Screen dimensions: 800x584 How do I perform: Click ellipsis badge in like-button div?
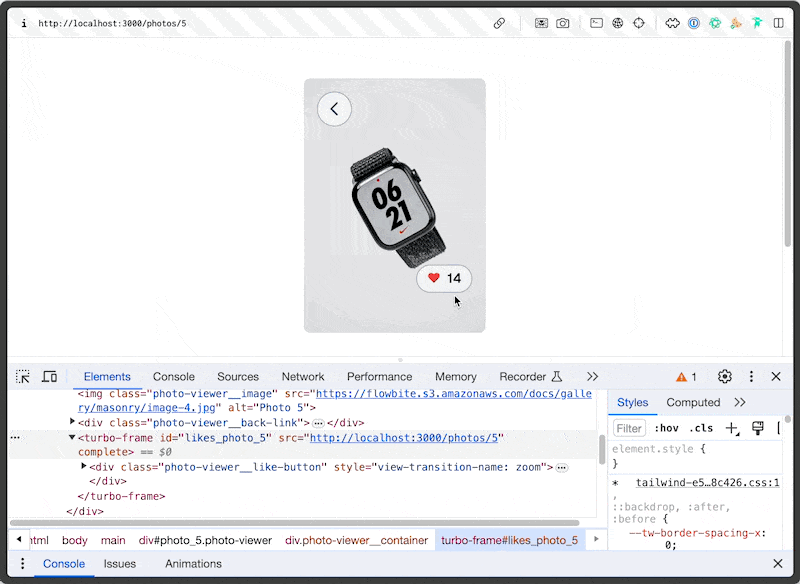(562, 468)
